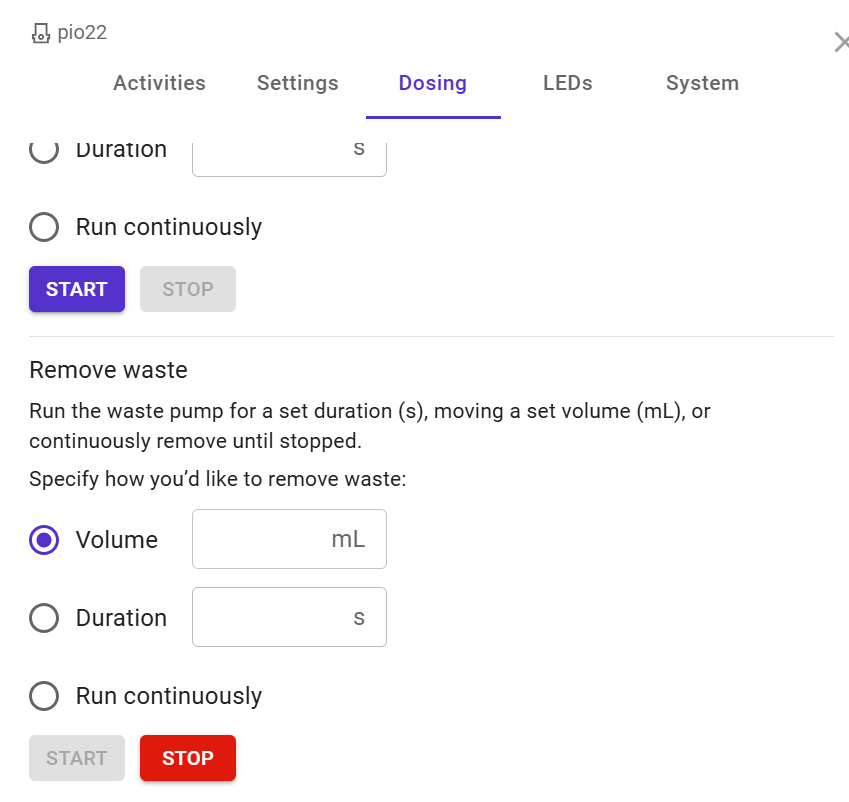The height and width of the screenshot is (802, 849).
Task: Choose Run continuously above the purple START
Action: tap(44, 227)
